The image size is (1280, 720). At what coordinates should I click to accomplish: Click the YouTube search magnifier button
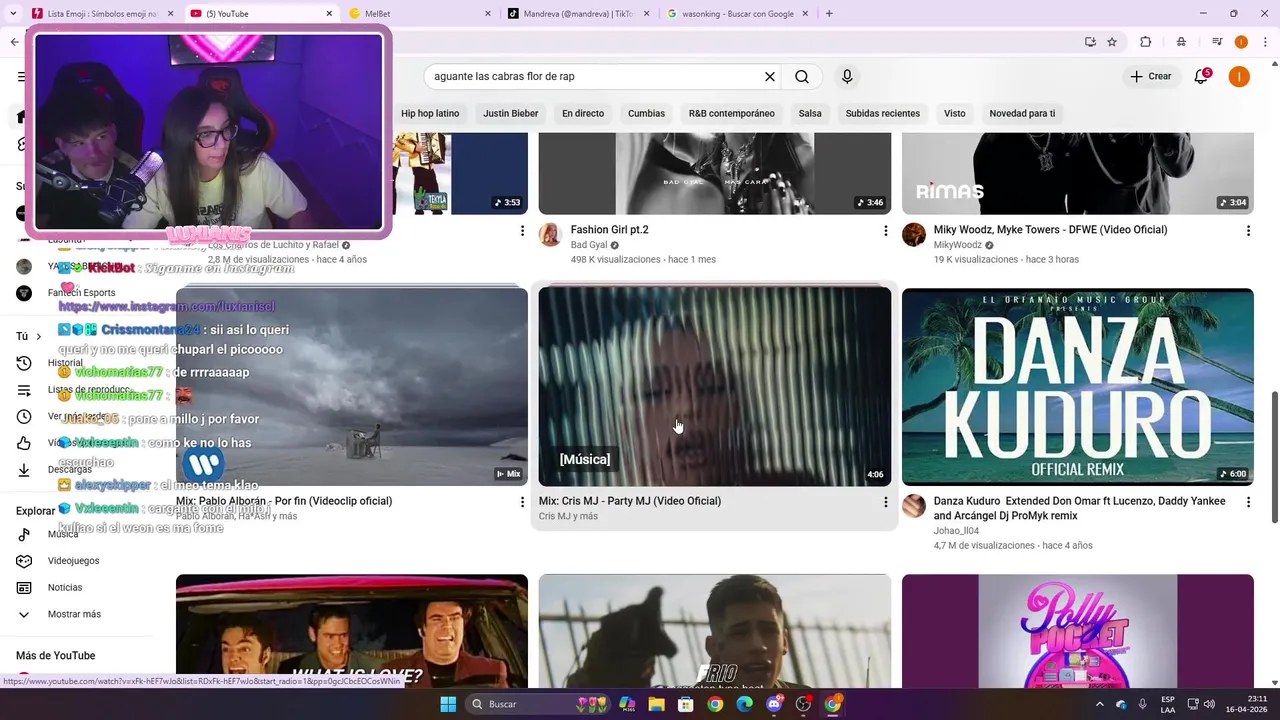click(802, 76)
